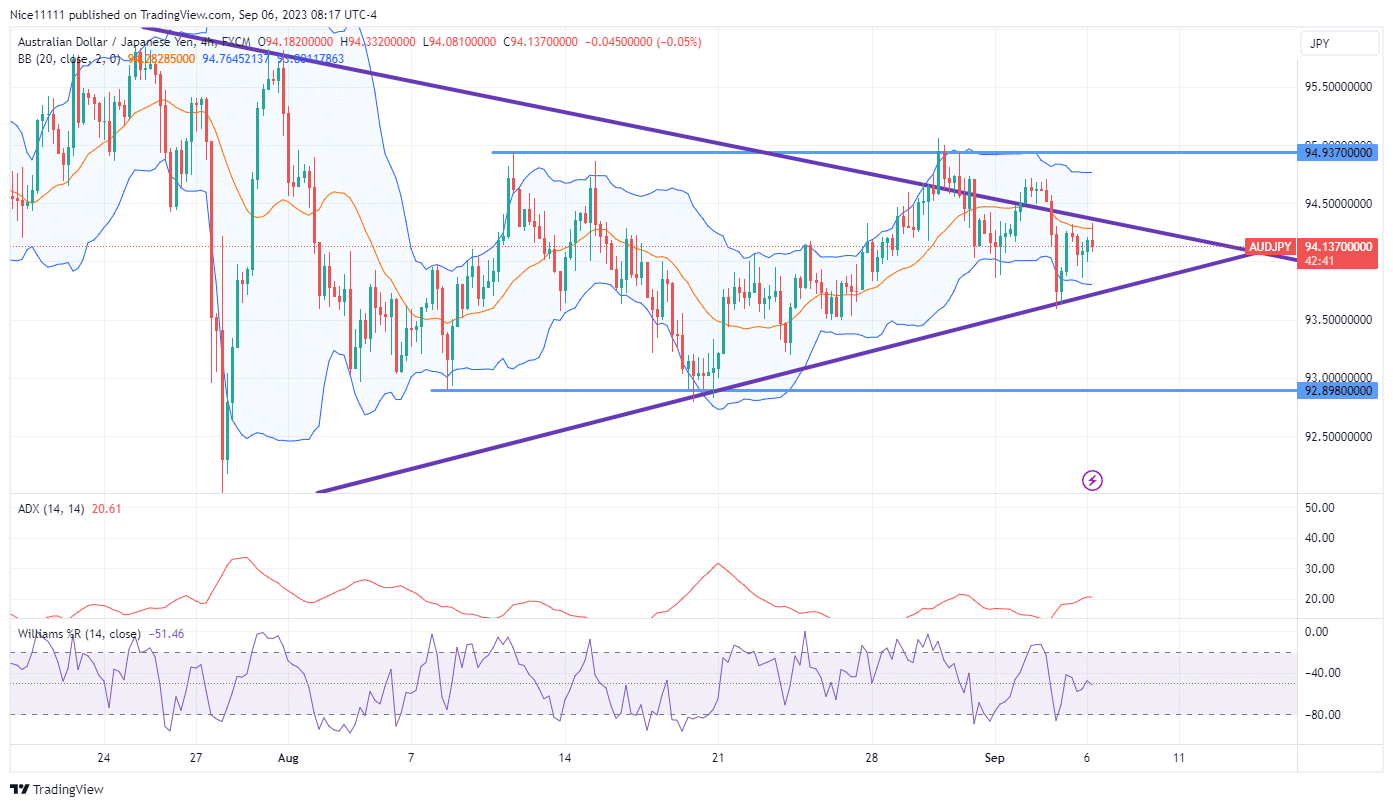Click the 50.00 ADX axis label
Screen dimensions: 1393x807
pos(1320,508)
